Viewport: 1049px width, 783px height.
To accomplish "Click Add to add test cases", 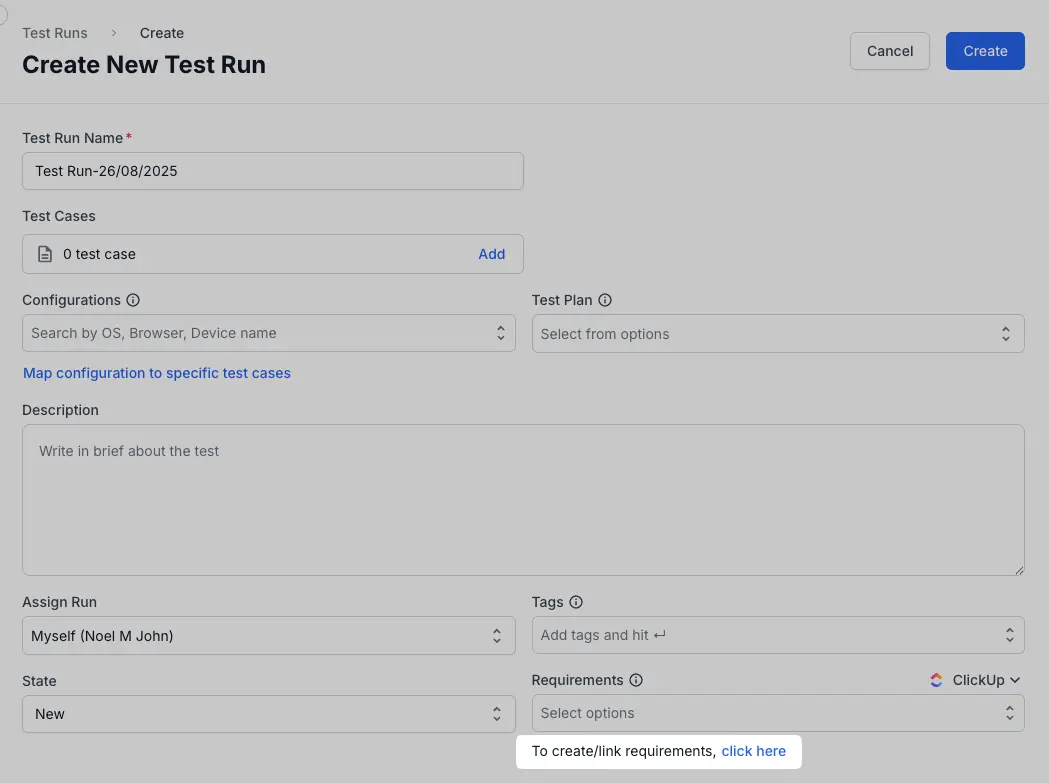I will (491, 254).
